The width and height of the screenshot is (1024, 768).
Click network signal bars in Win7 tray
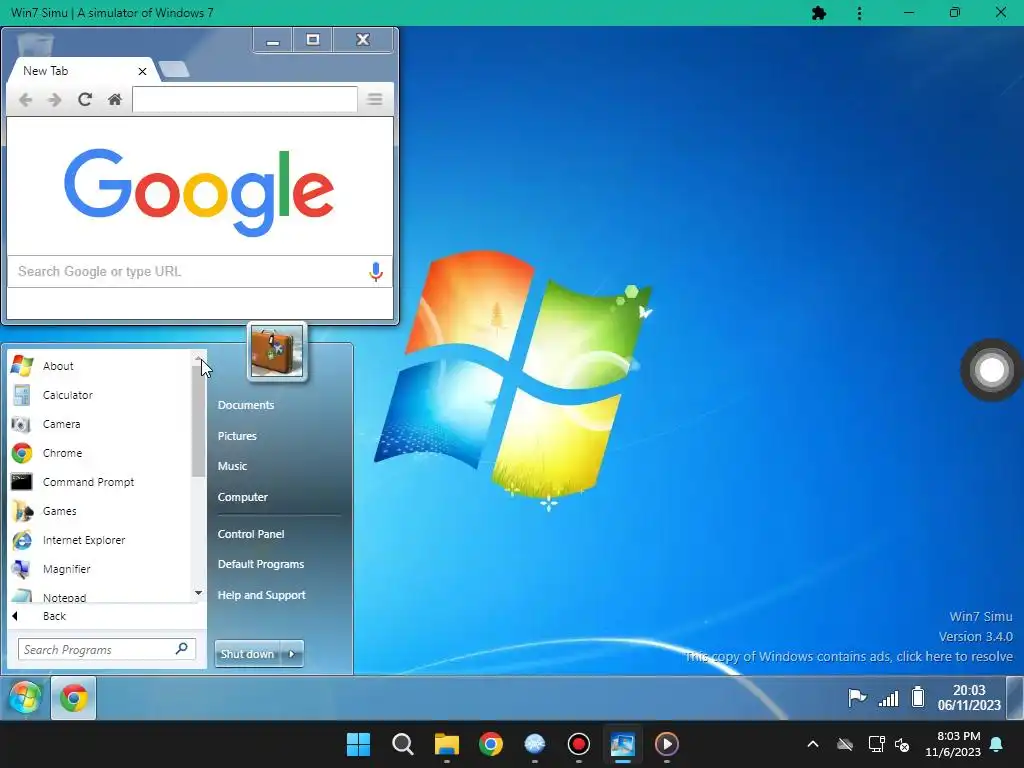888,699
